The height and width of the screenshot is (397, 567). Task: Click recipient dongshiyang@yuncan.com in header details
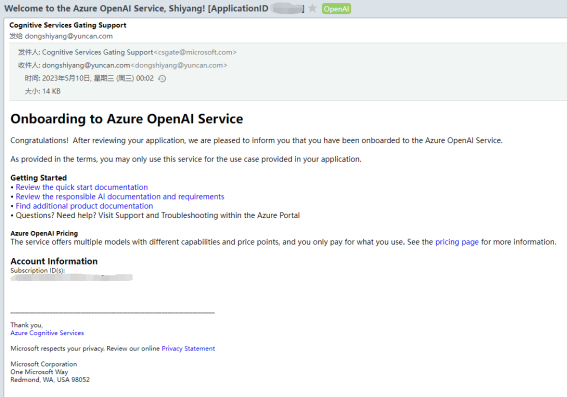86,65
